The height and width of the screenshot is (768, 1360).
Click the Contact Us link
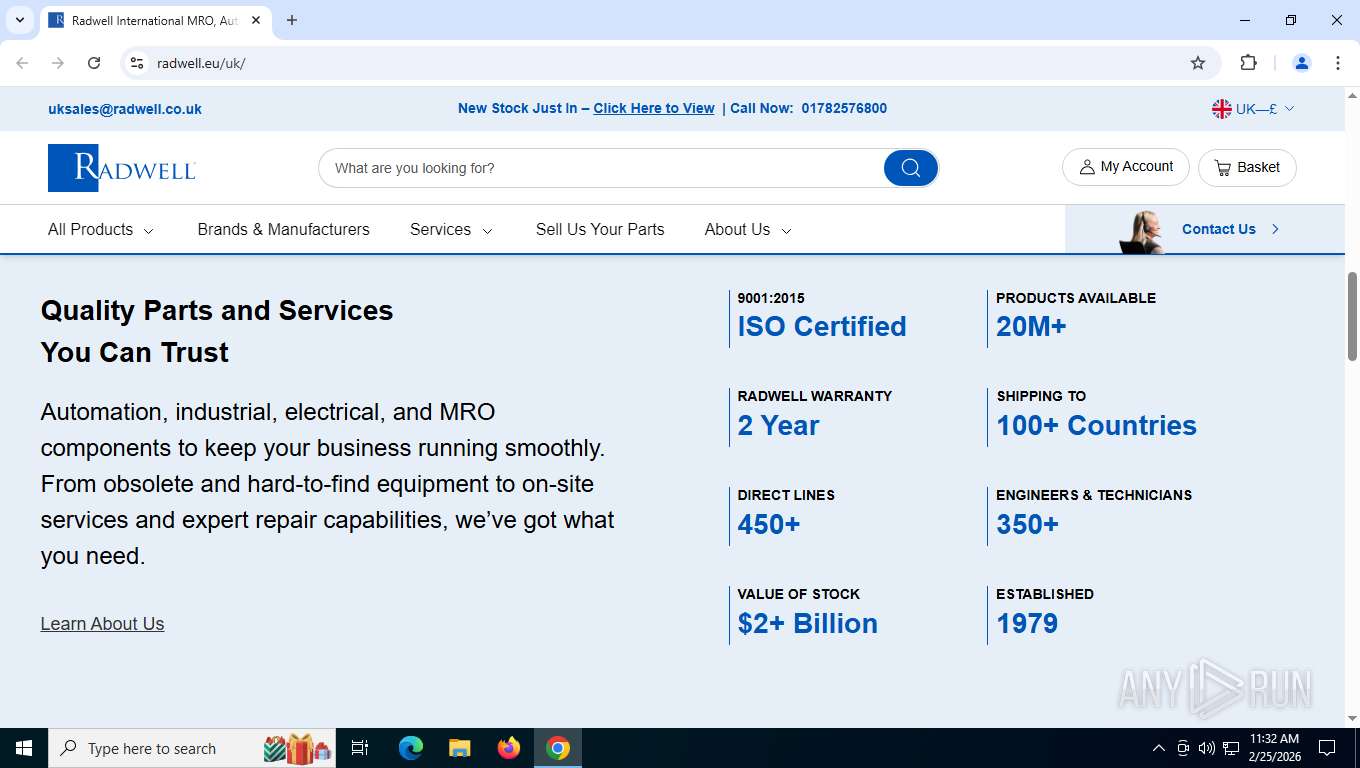(1219, 229)
